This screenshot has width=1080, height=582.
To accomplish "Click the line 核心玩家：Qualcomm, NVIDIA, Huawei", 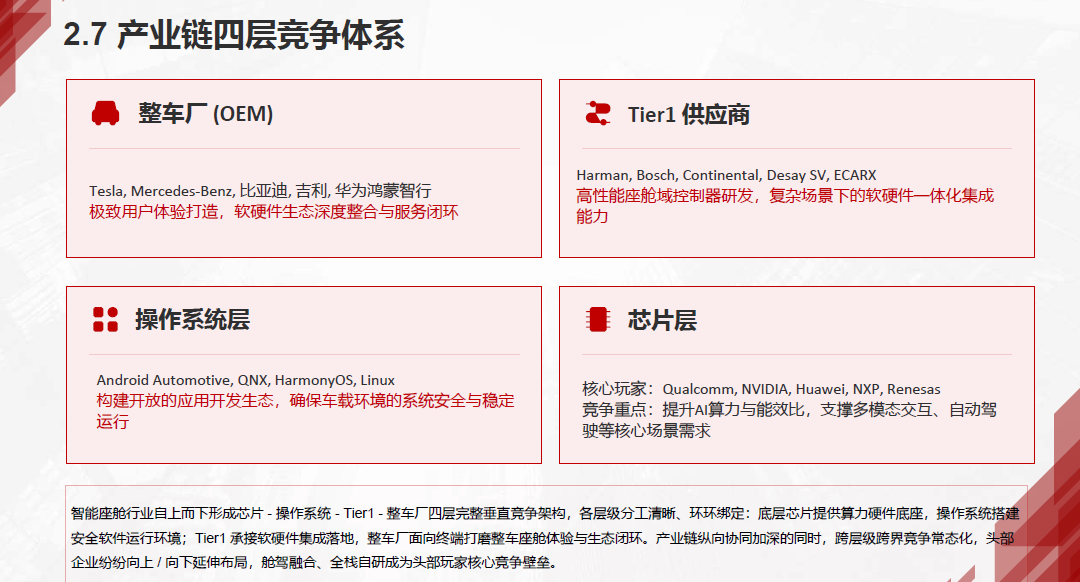I will pyautogui.click(x=761, y=389).
